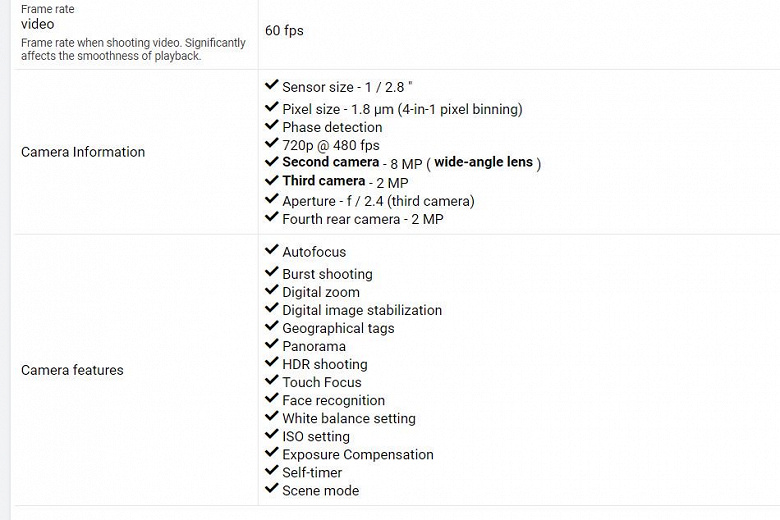Click the checkmark beside Scene mode

271,488
